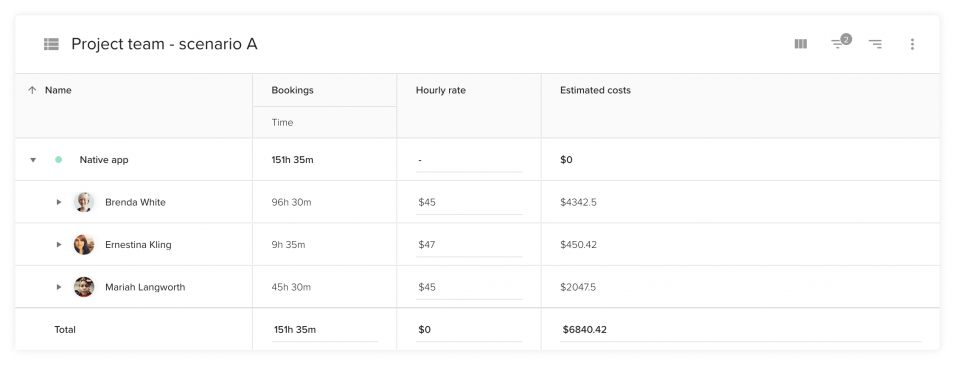Edit Mariah Langworth's hourly rate field
The width and height of the screenshot is (960, 377).
point(469,287)
